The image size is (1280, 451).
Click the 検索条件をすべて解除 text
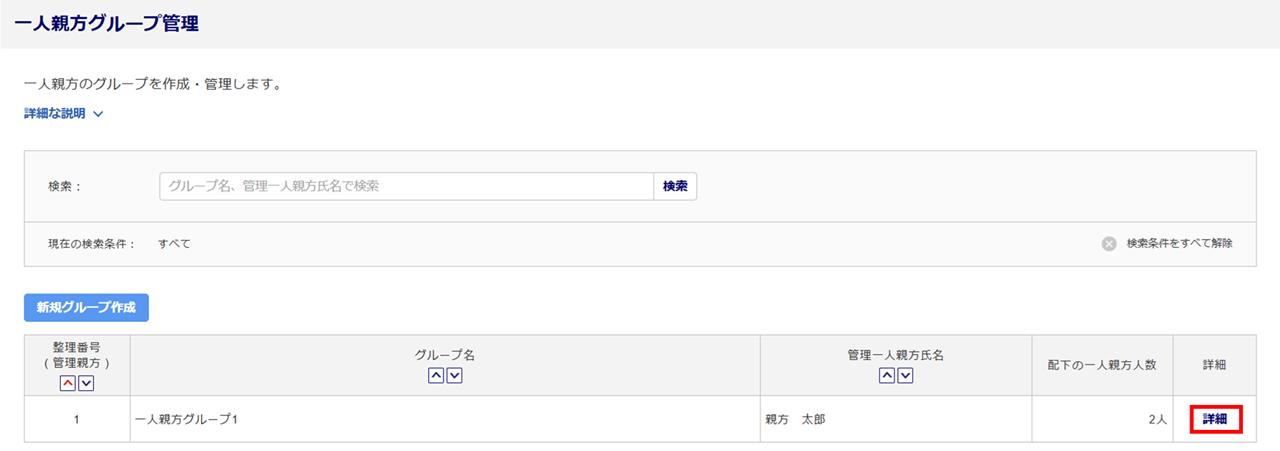[x=1179, y=244]
